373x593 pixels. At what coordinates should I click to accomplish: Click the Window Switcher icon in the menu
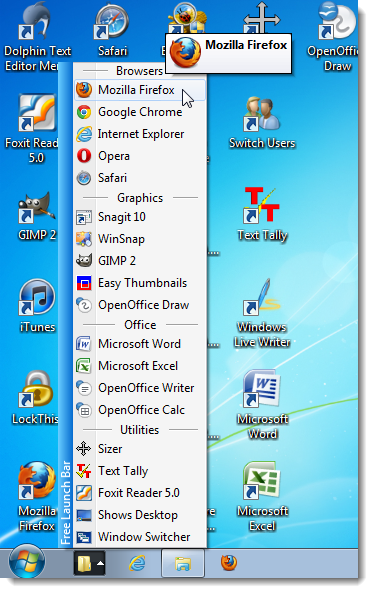coord(84,537)
